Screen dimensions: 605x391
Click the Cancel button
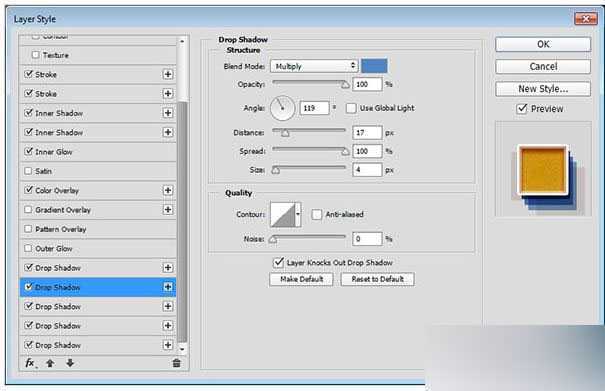[x=543, y=66]
